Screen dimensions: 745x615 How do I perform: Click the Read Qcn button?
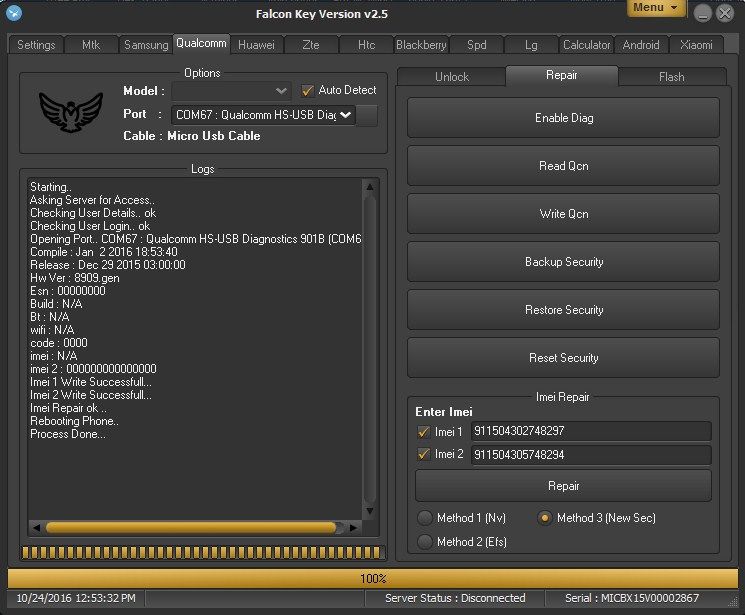pyautogui.click(x=564, y=166)
